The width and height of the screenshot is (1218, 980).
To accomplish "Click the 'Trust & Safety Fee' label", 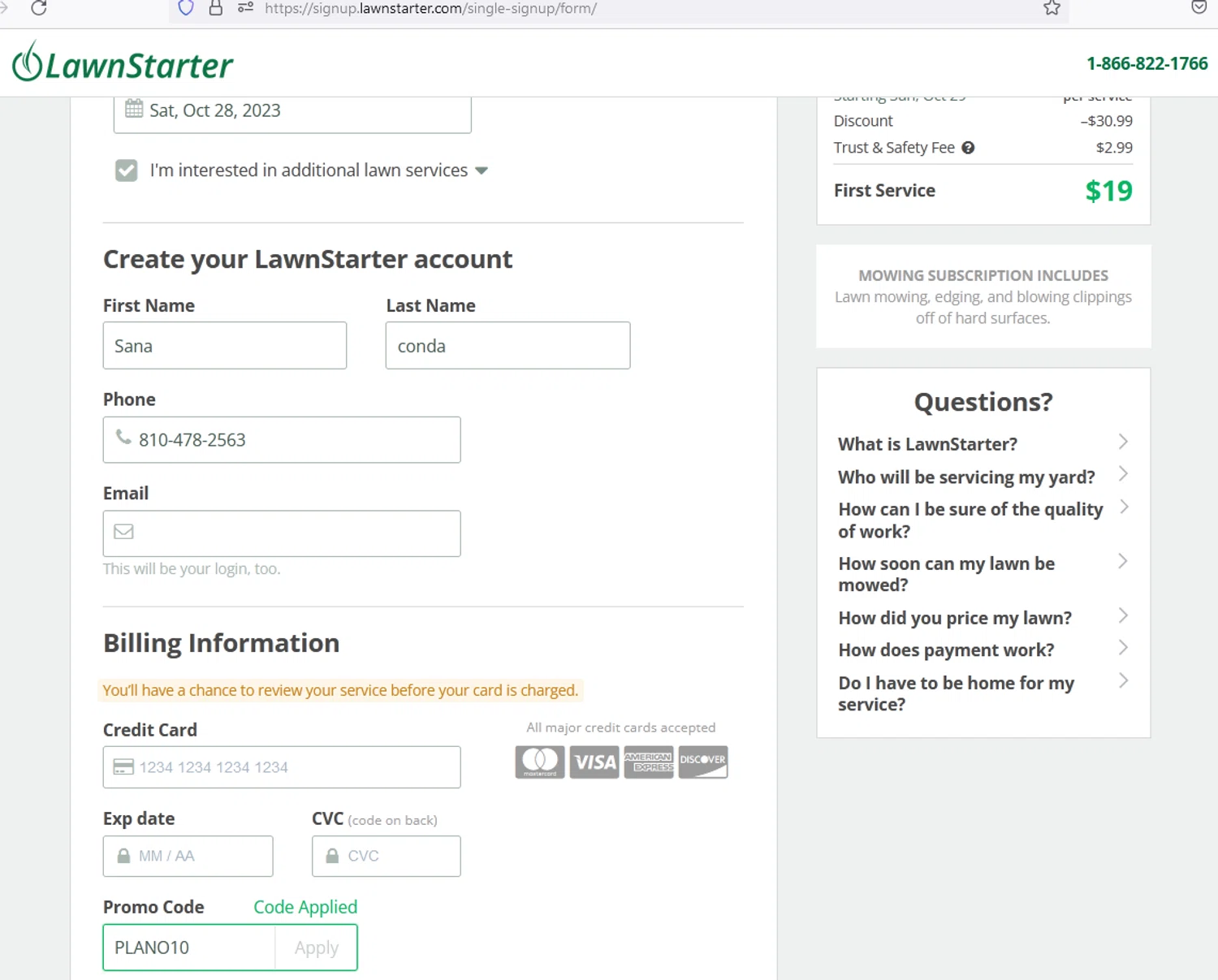I will click(894, 148).
